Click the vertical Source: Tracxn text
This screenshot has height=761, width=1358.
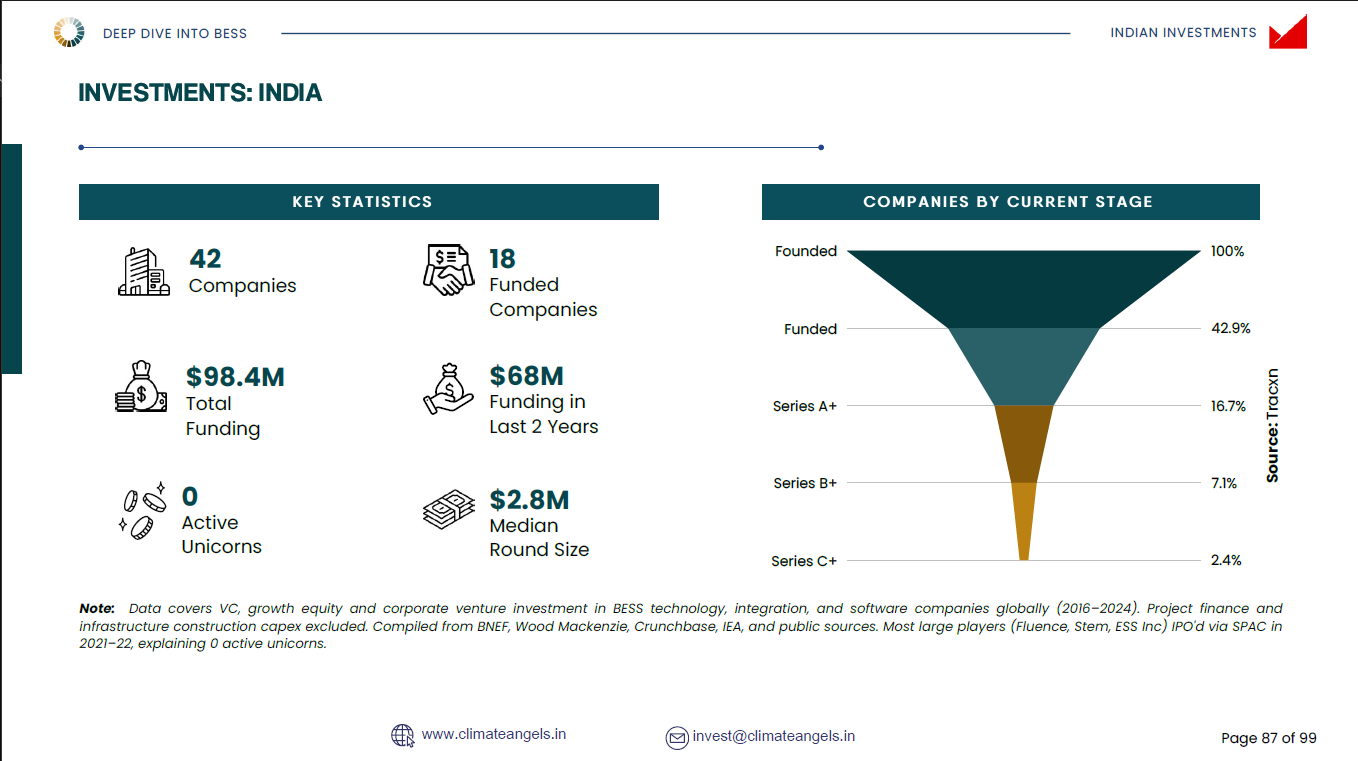1273,426
